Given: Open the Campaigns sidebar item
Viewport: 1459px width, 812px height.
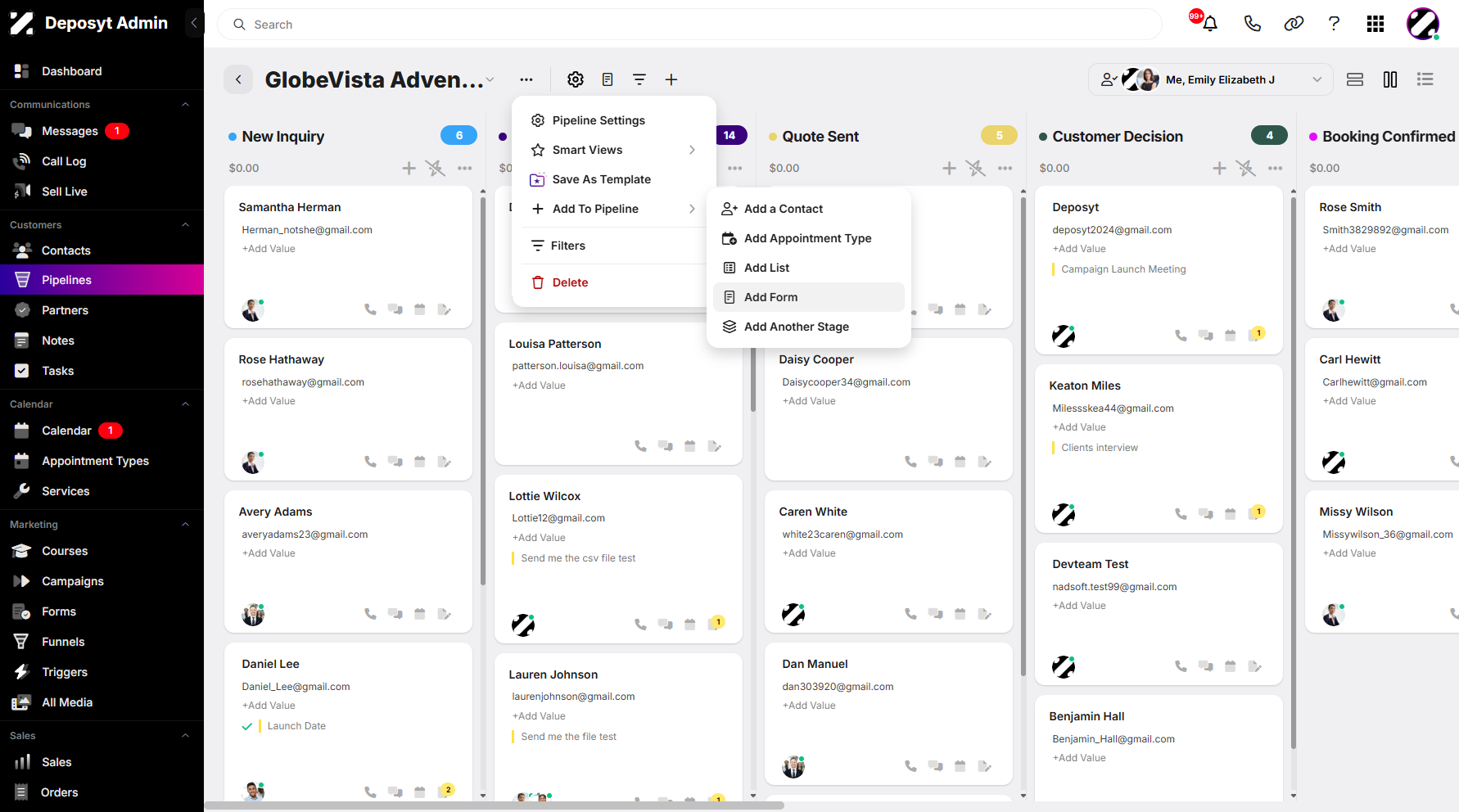Looking at the screenshot, I should [102, 581].
